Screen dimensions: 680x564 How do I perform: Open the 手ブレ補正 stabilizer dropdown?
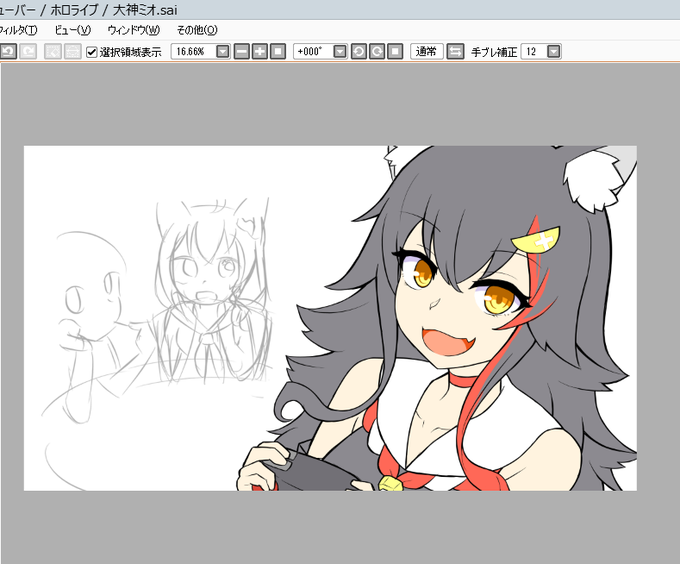(554, 52)
